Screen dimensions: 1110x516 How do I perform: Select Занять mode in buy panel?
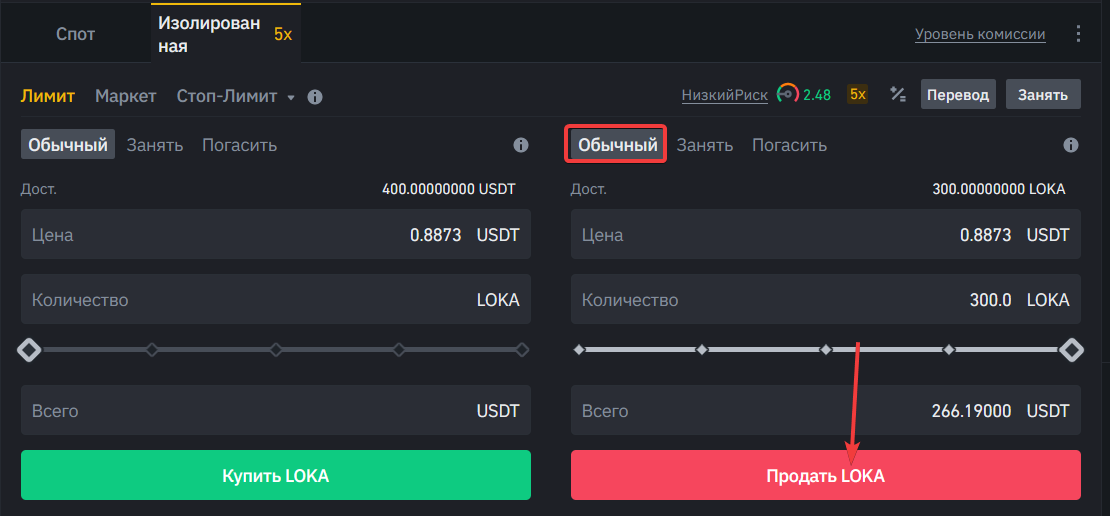click(155, 145)
